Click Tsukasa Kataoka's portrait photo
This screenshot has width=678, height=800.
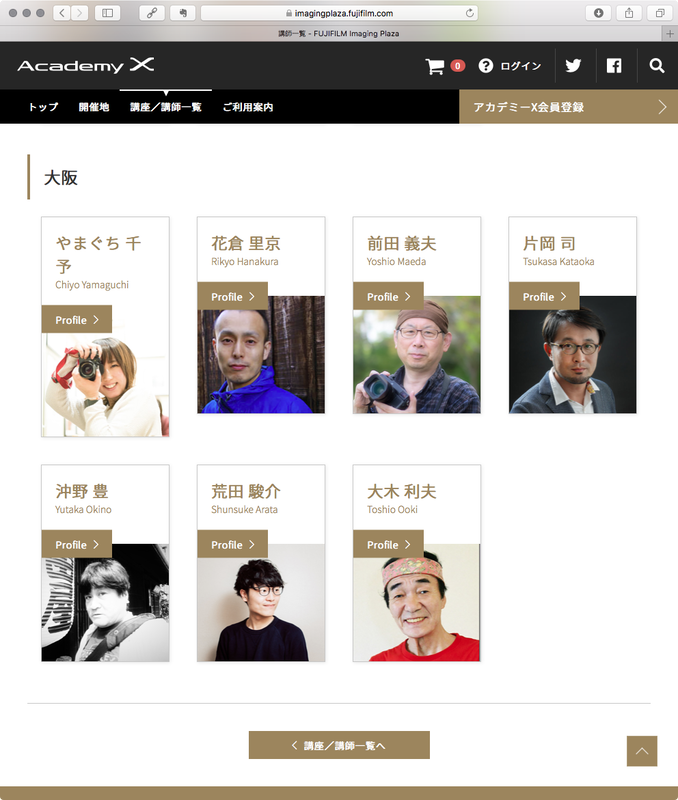pyautogui.click(x=572, y=355)
